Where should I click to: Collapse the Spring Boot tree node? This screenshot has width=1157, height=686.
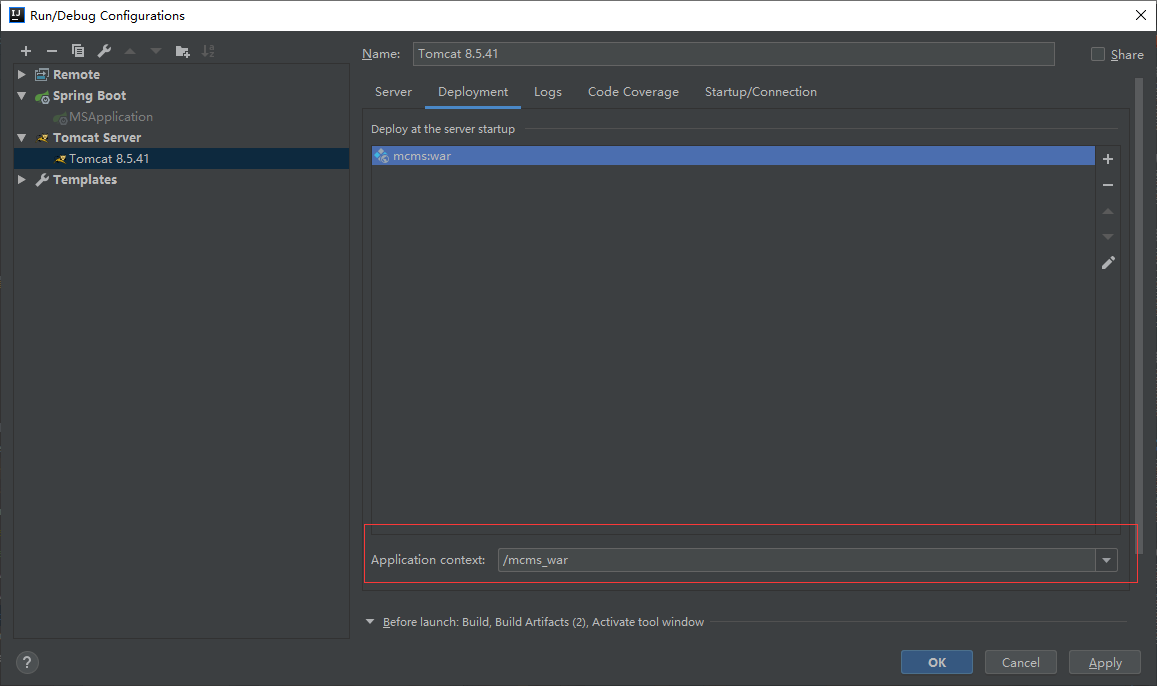[21, 96]
